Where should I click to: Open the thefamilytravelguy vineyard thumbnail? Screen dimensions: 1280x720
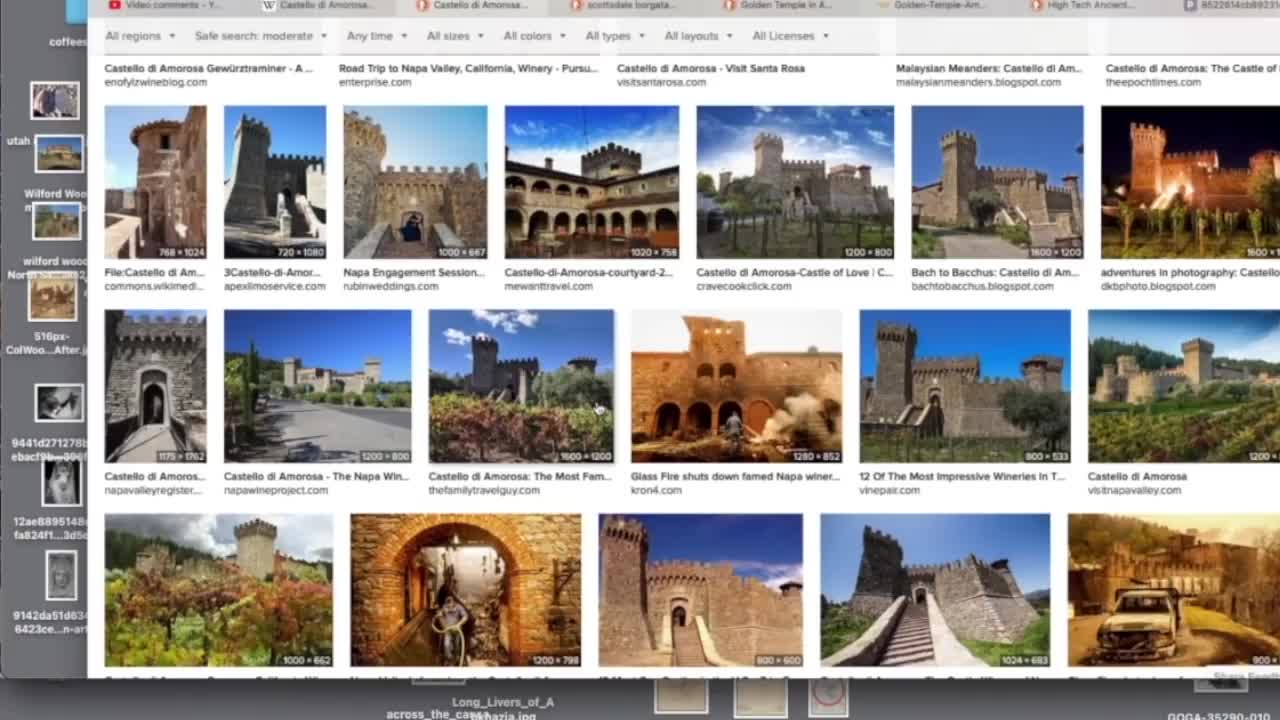coord(521,386)
